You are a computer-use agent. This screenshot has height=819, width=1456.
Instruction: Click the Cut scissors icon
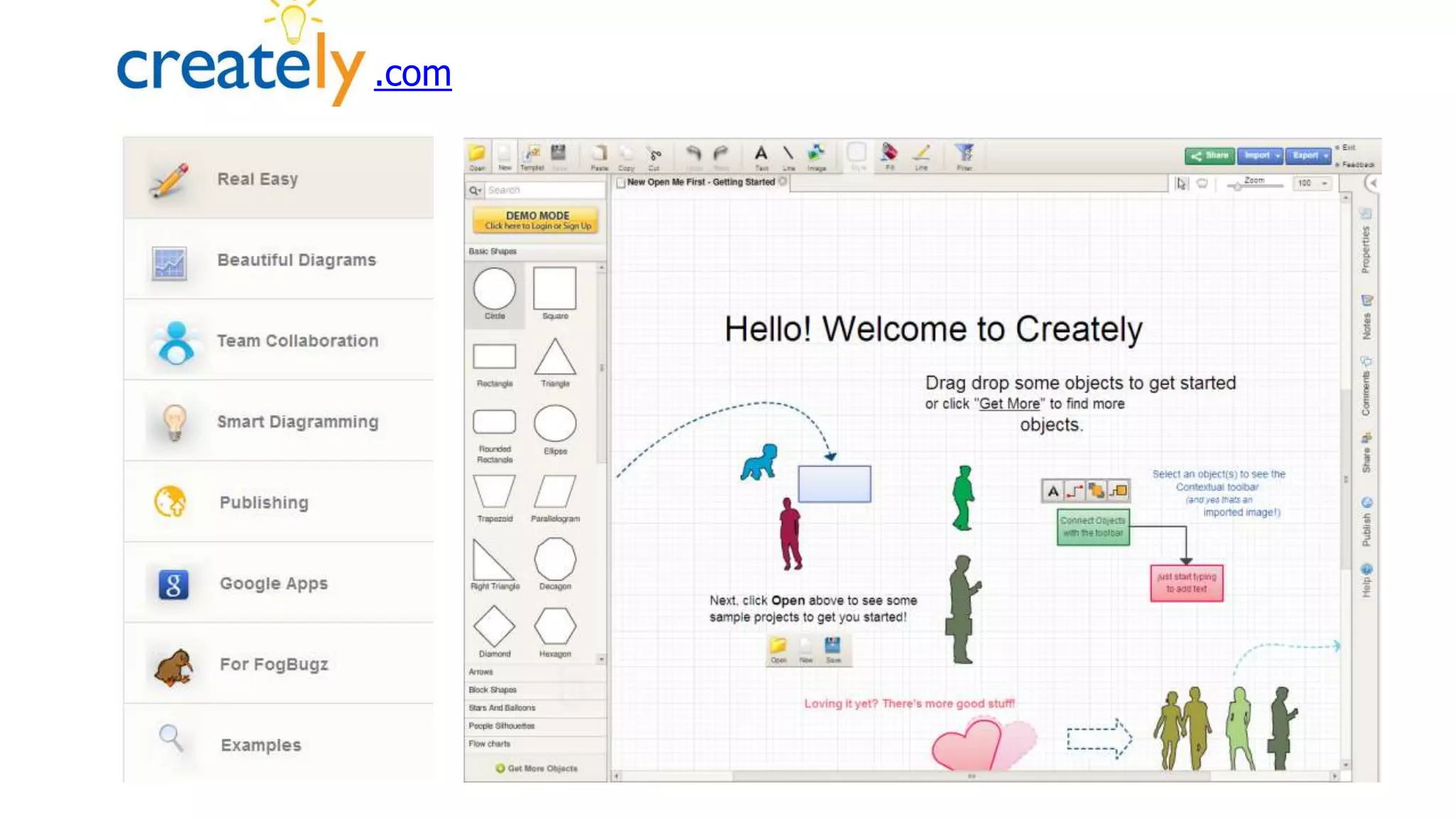[x=654, y=154]
